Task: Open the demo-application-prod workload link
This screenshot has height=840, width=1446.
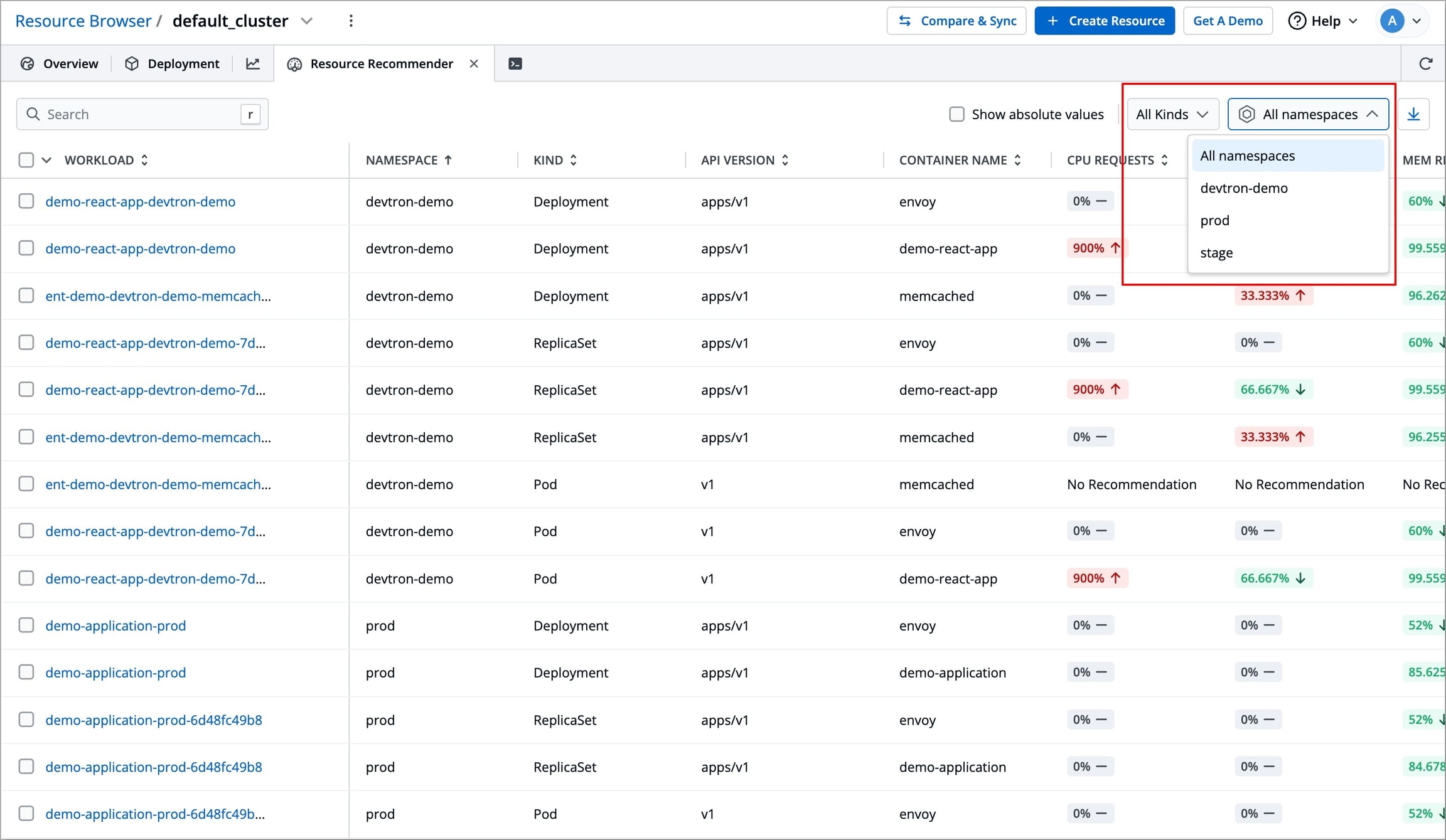Action: point(115,625)
